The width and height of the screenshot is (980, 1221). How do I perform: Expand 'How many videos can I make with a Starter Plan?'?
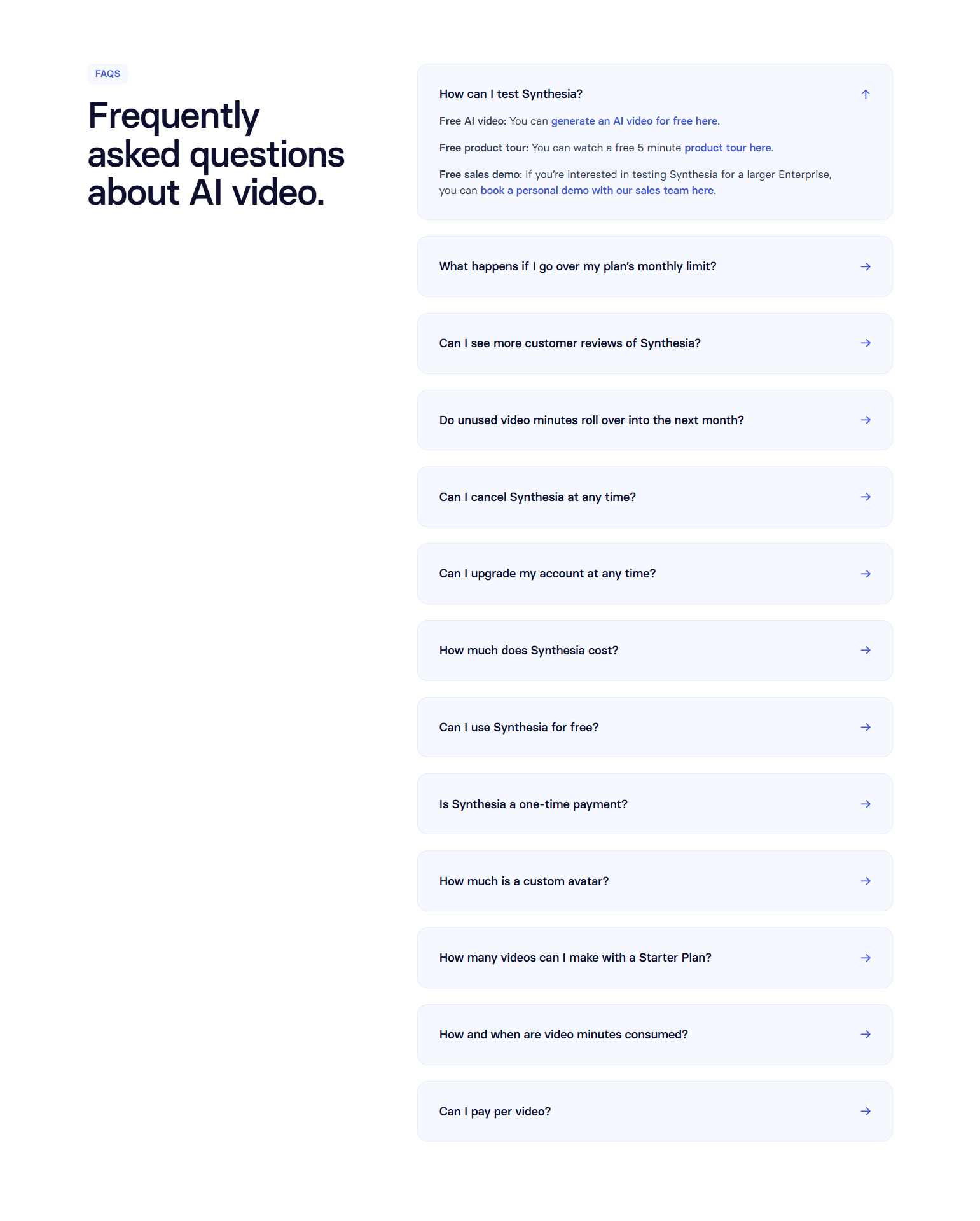coord(654,957)
